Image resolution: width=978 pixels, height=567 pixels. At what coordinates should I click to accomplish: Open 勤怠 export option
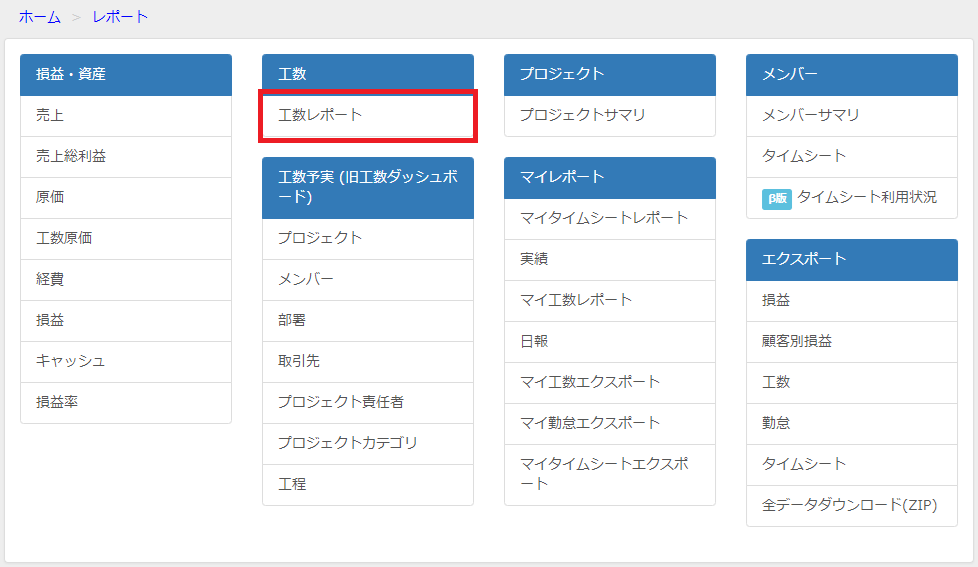[852, 423]
